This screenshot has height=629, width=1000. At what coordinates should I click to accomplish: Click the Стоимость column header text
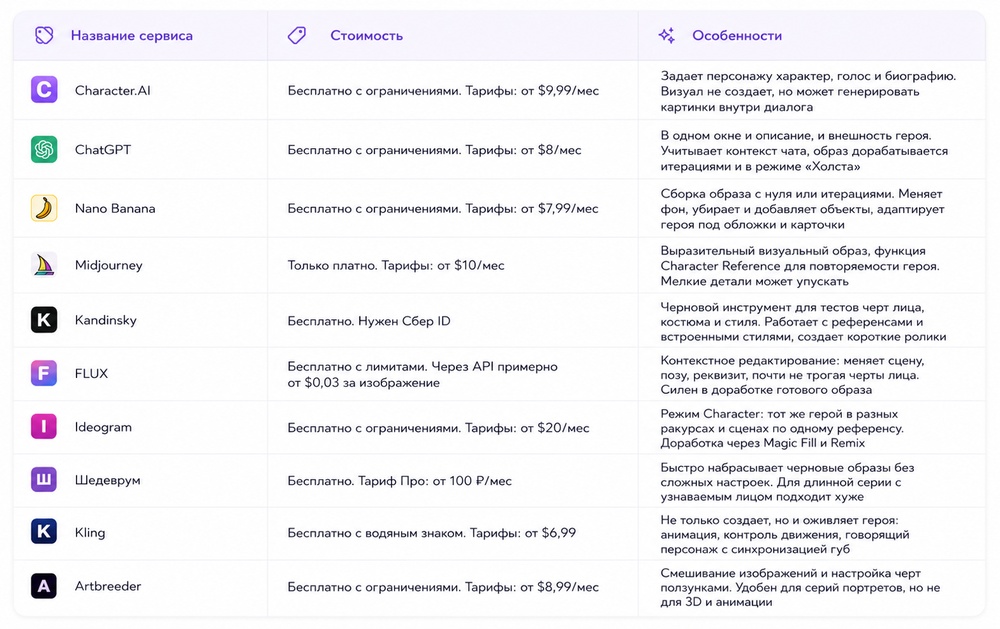point(367,36)
